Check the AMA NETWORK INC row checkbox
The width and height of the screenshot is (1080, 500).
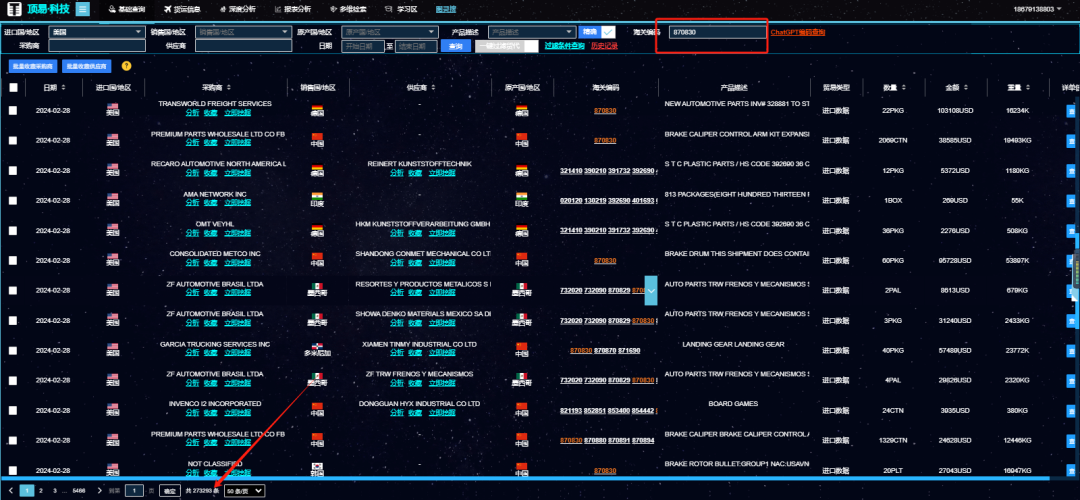13,200
